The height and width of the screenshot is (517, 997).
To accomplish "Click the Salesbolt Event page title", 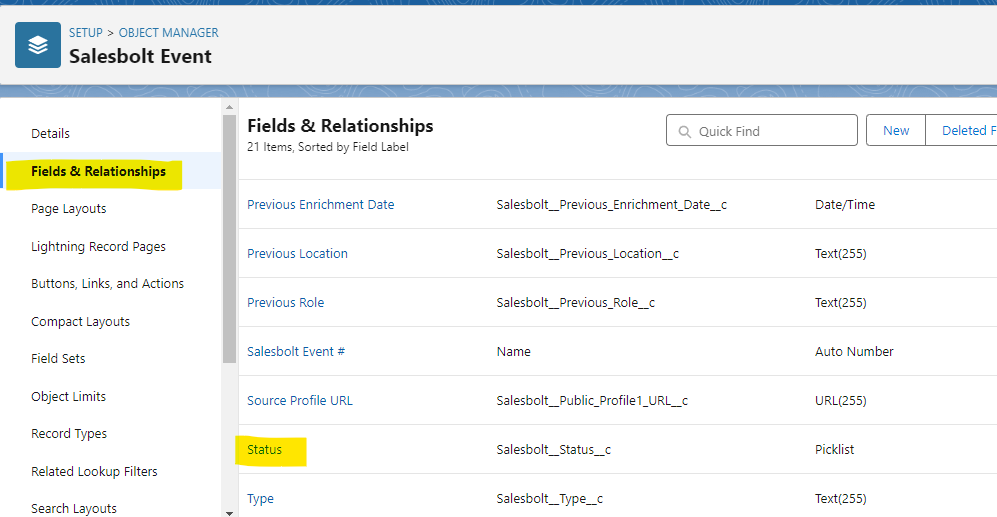I will [x=140, y=57].
